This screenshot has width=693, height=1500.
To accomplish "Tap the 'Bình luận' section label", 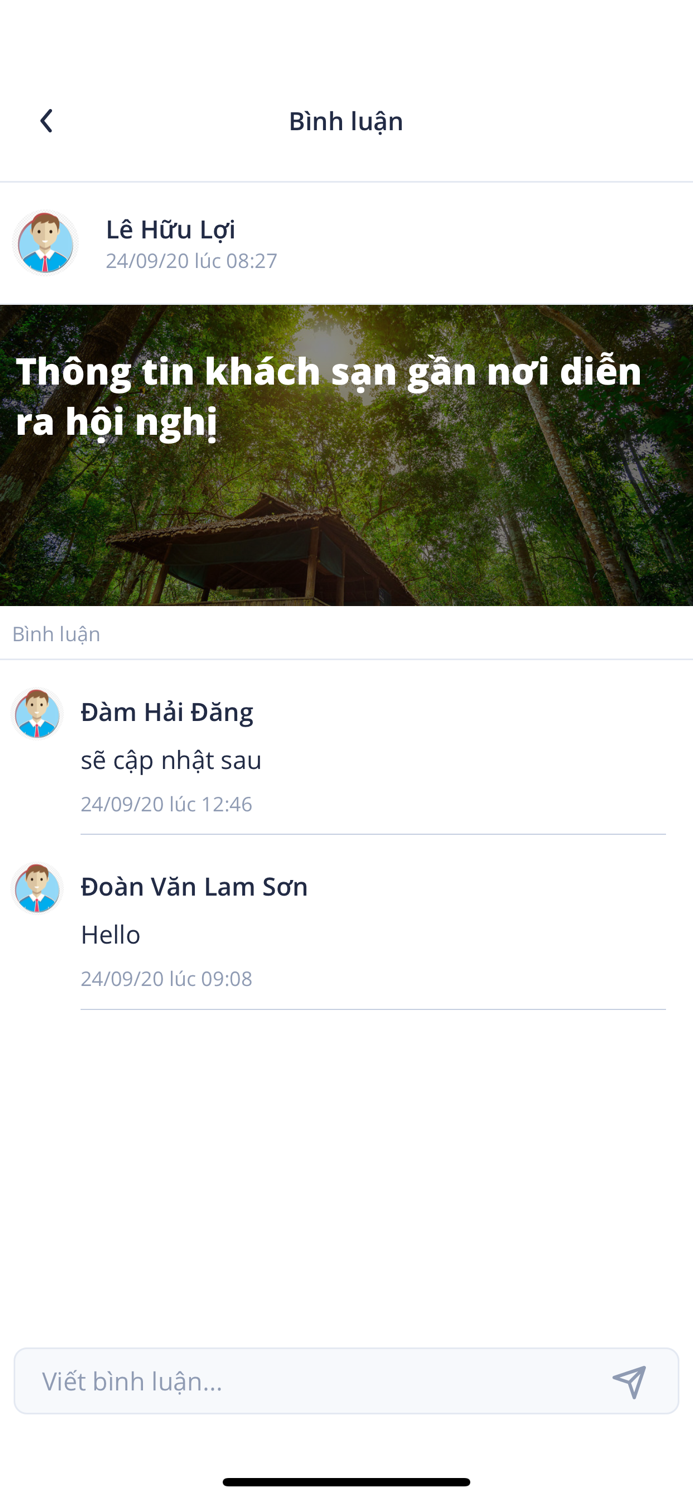I will click(x=56, y=633).
